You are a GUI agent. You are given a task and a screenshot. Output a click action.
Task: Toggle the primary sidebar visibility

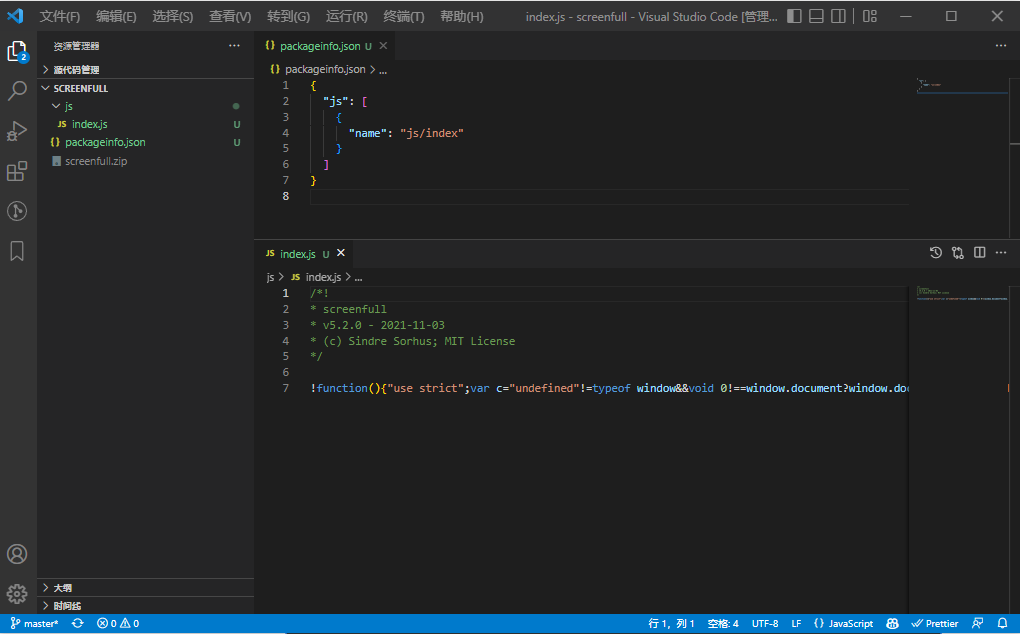(794, 16)
